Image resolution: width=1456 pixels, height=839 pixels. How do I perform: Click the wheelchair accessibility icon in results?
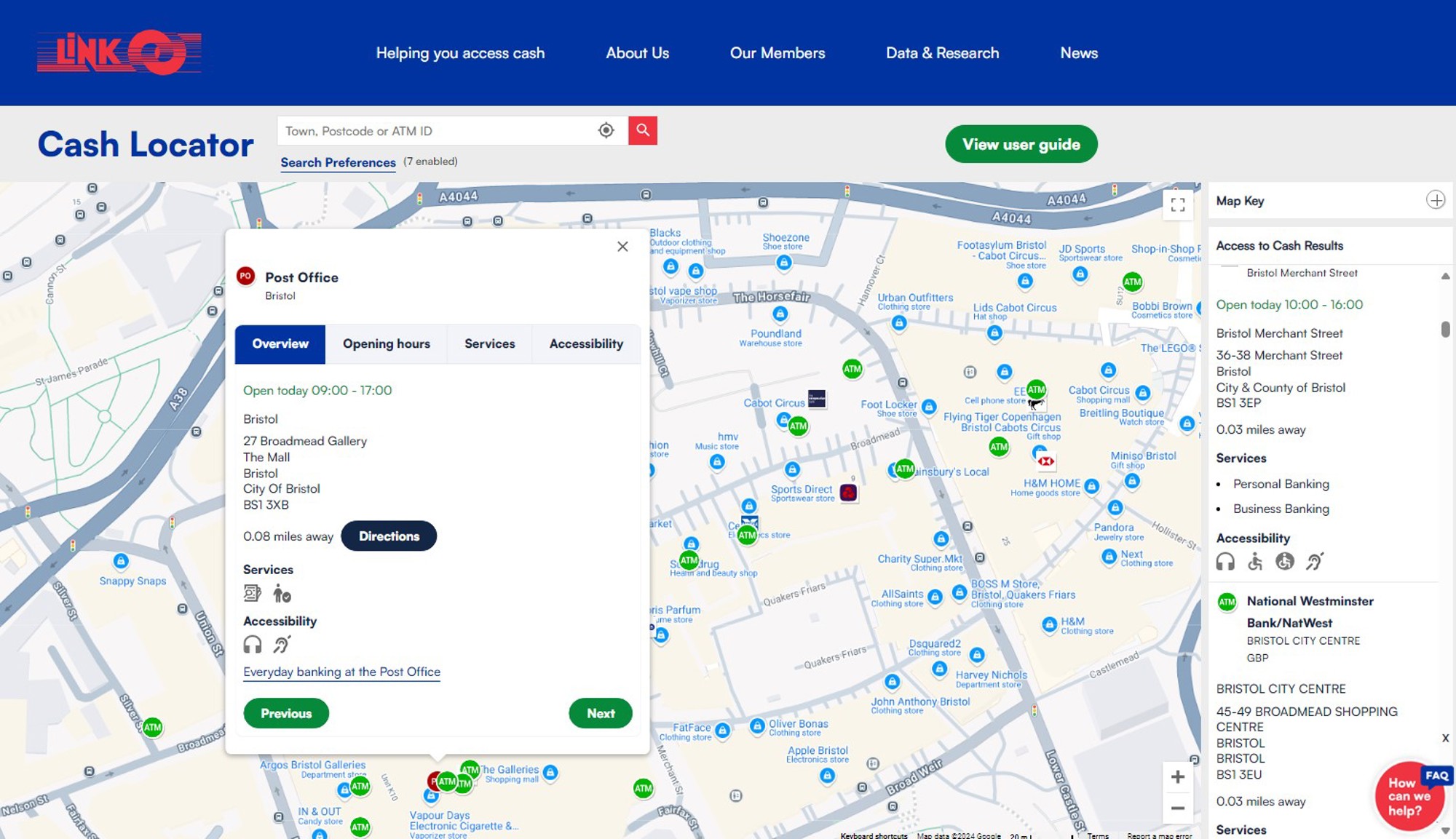pos(1254,561)
